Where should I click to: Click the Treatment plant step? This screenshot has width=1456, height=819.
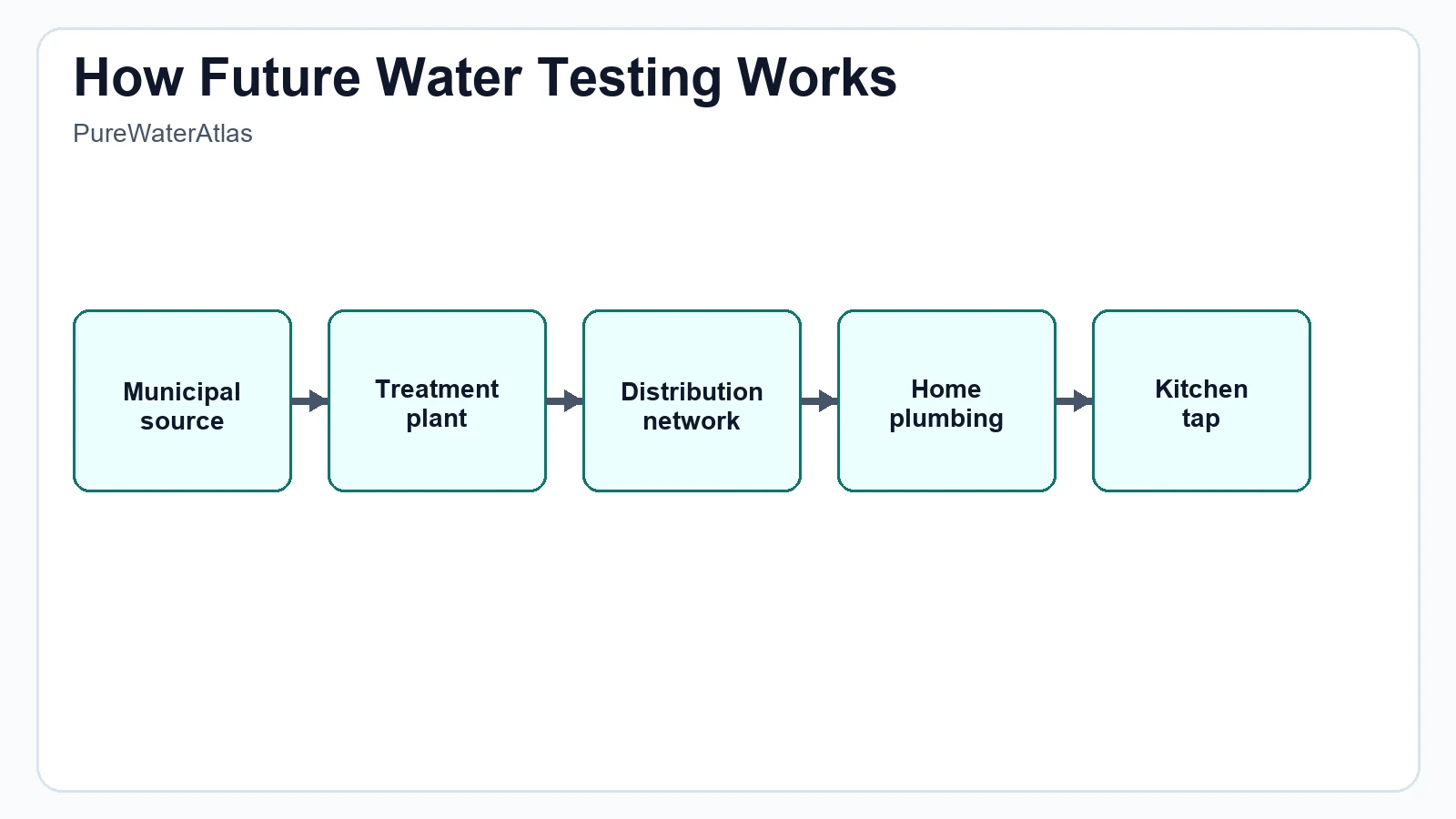437,455
